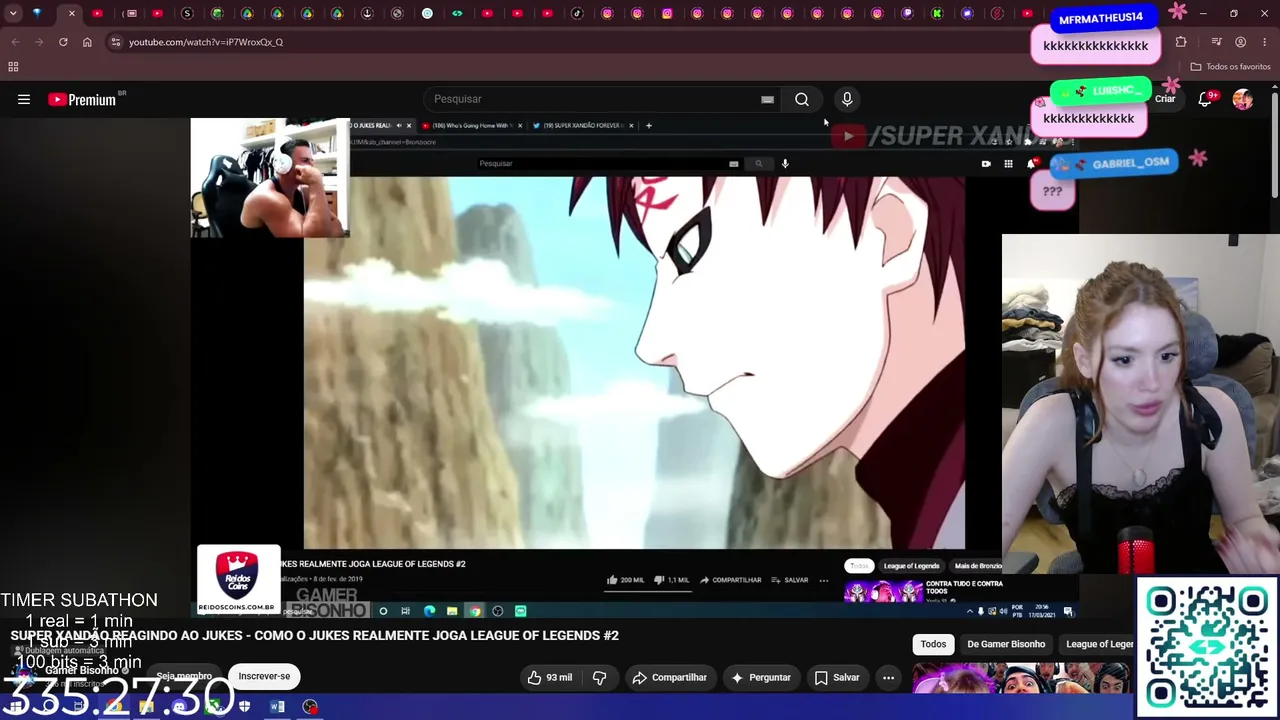
Task: Click the video title SUPER XANDÃO REAGINDO AO JUKES
Action: pos(314,635)
